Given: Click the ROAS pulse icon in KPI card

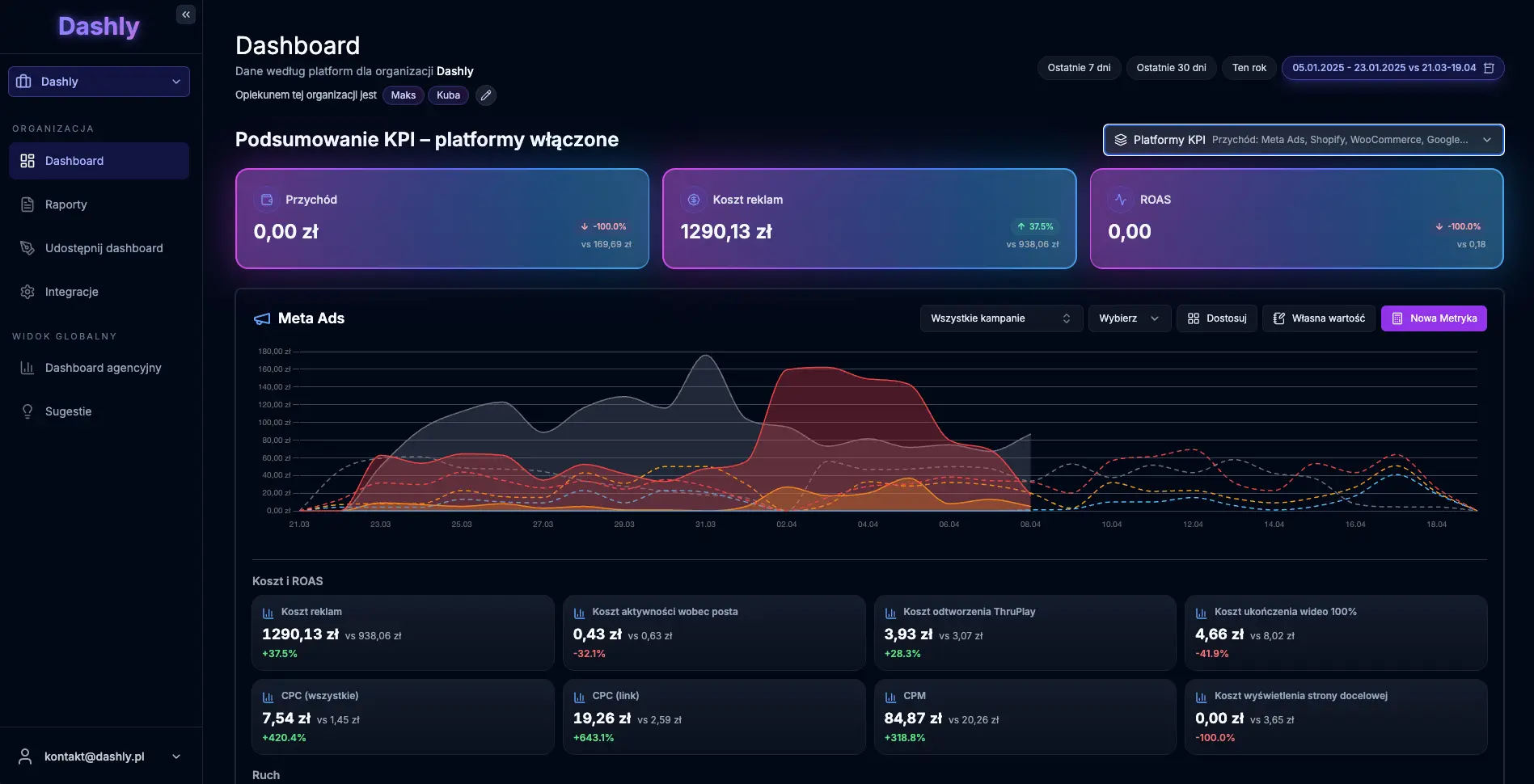Looking at the screenshot, I should coord(1121,200).
